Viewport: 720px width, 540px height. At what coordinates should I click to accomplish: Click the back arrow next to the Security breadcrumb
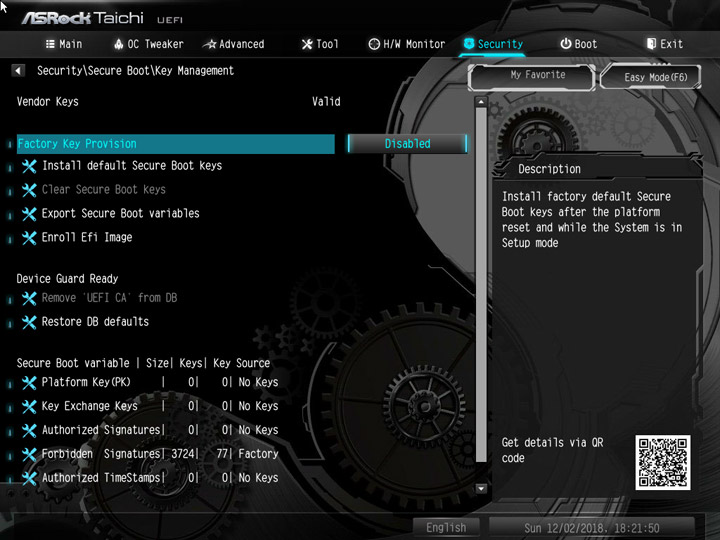(x=18, y=71)
